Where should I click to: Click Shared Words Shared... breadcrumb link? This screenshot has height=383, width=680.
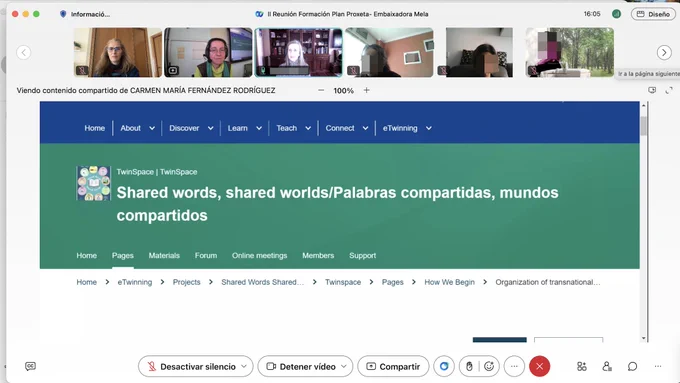262,282
